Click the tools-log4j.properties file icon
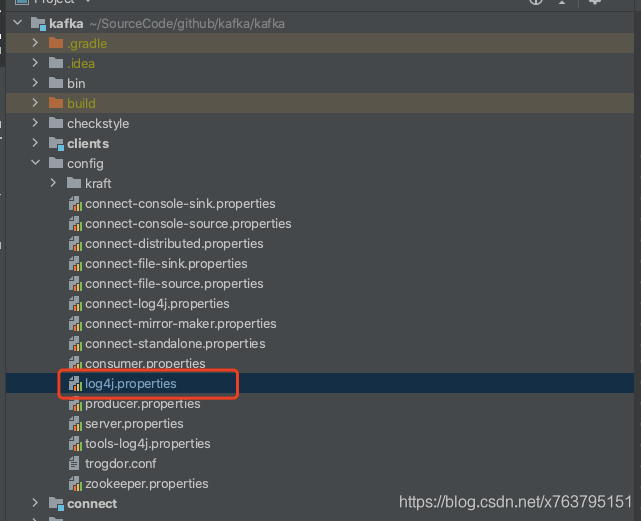The height and width of the screenshot is (521, 641). [x=75, y=444]
